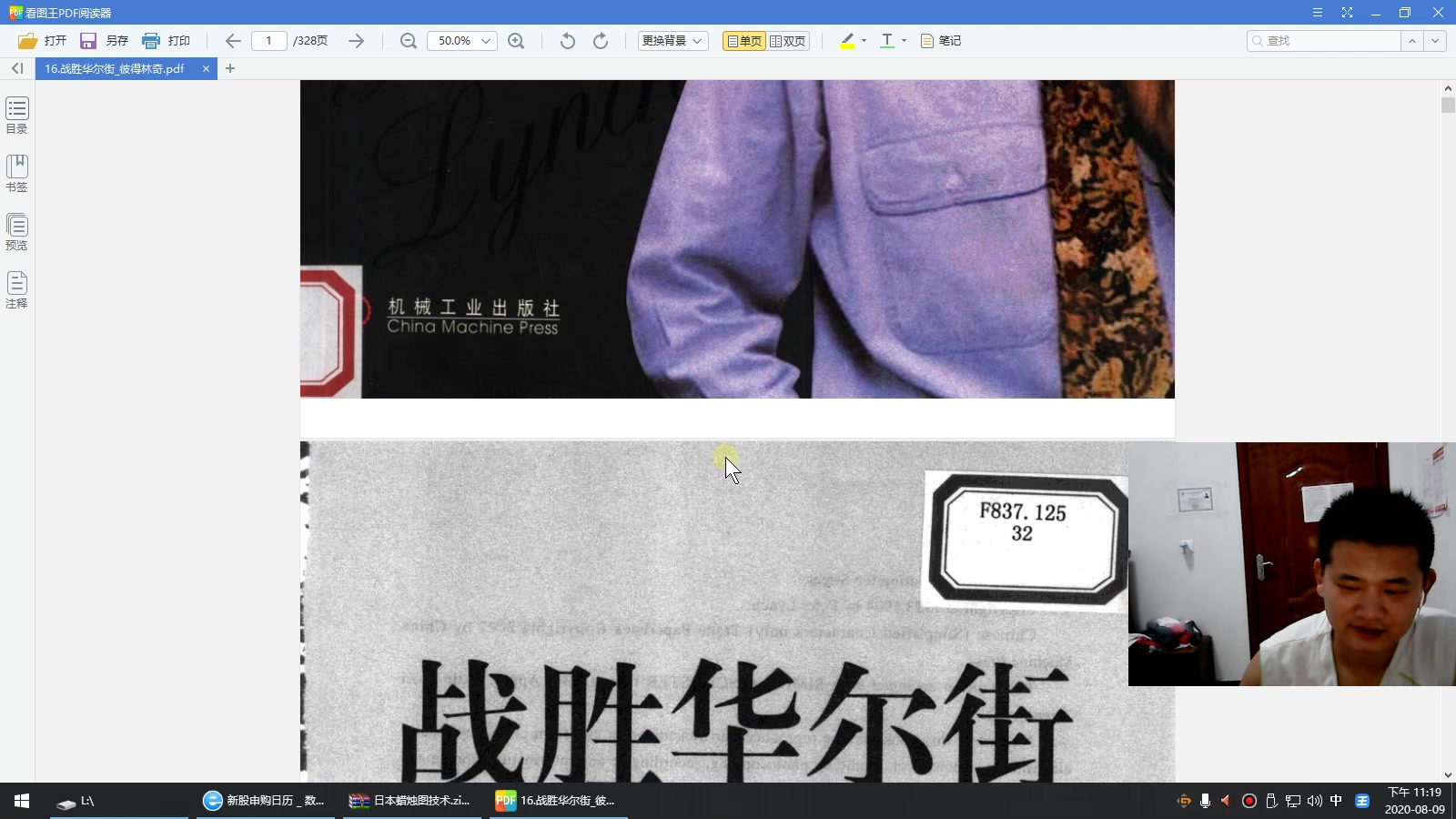Rotate the page counterclockwise
Image resolution: width=1456 pixels, height=819 pixels.
point(567,41)
